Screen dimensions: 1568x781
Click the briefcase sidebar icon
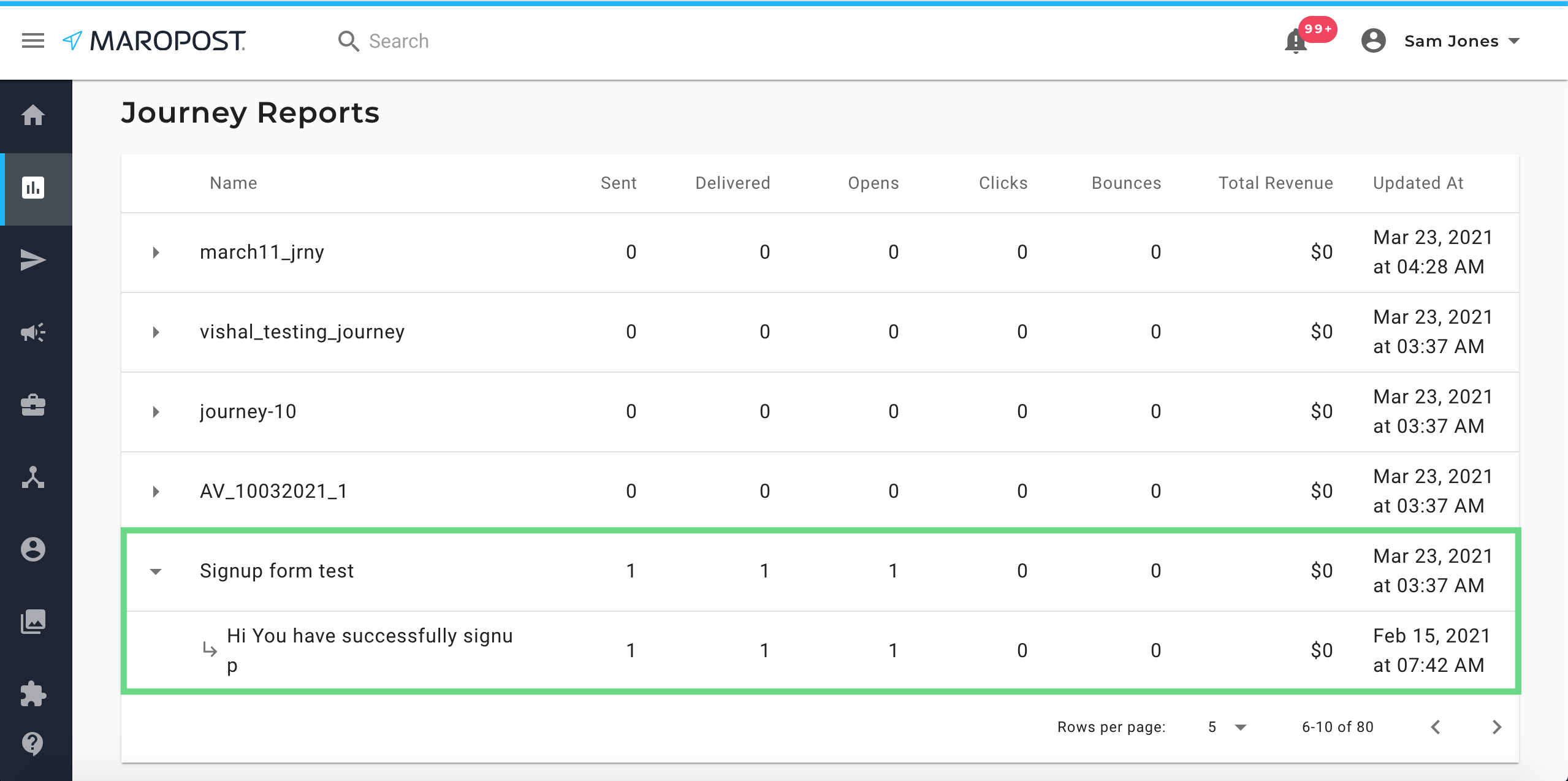point(33,405)
